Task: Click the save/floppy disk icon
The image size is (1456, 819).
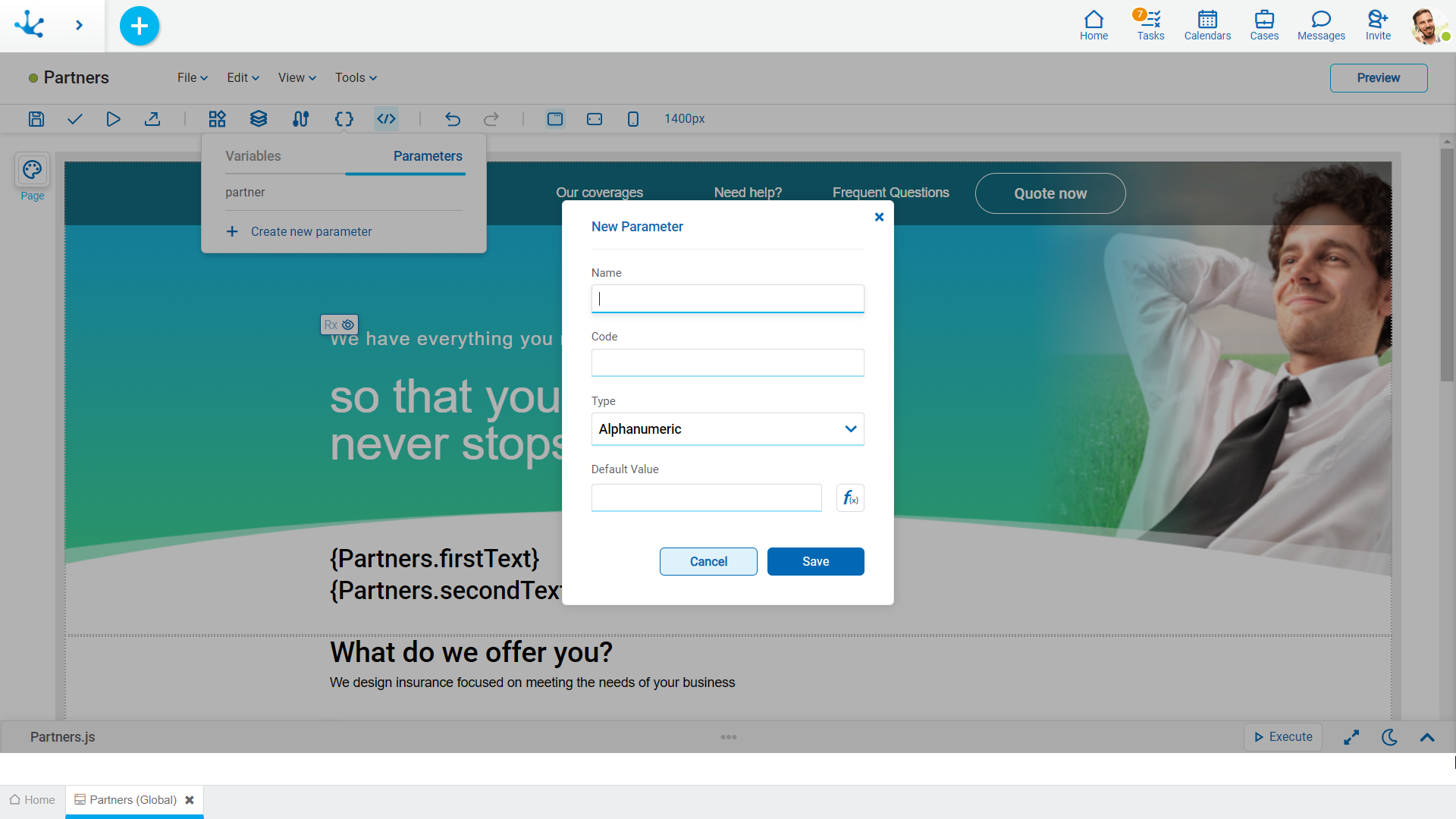Action: click(x=36, y=119)
